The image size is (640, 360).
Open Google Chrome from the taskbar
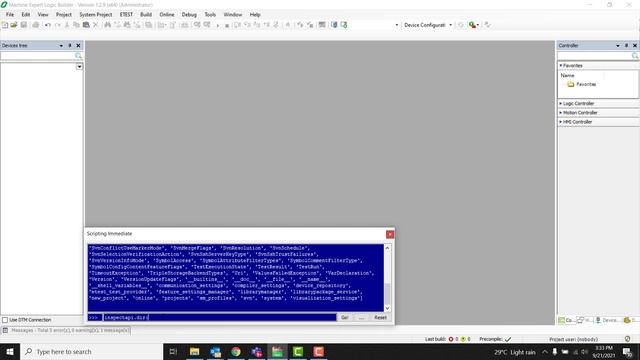click(236, 351)
